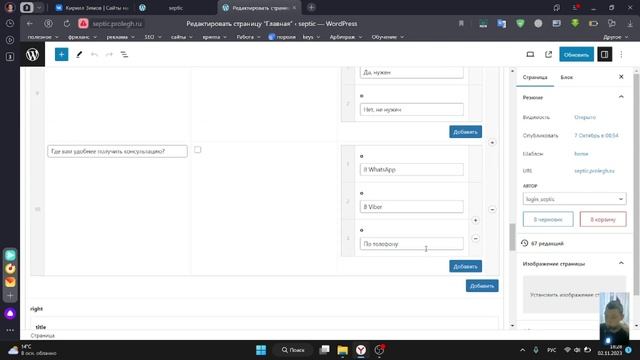The width and height of the screenshot is (640, 360).
Task: Open the editor three-dot options menu
Action: click(621, 54)
